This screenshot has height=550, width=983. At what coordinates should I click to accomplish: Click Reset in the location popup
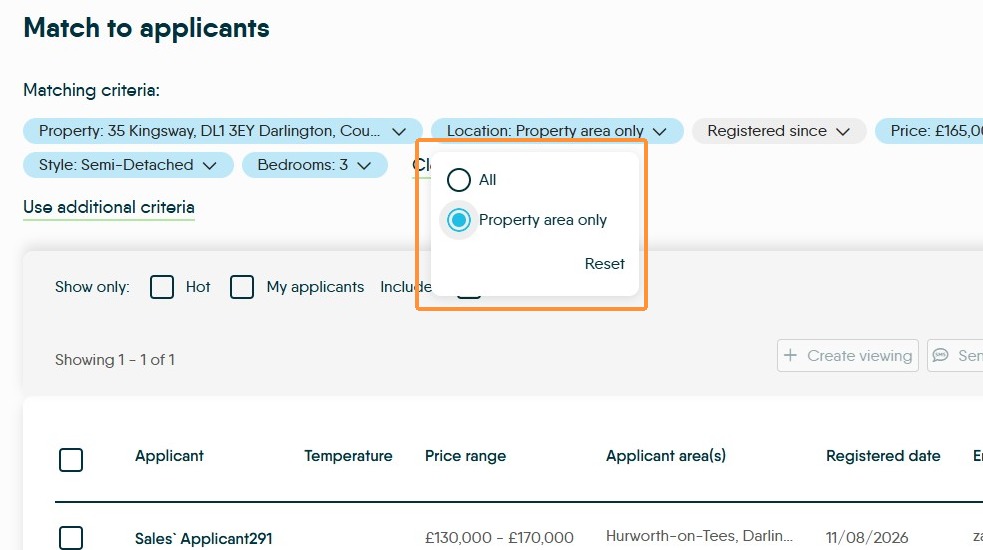pyautogui.click(x=604, y=263)
